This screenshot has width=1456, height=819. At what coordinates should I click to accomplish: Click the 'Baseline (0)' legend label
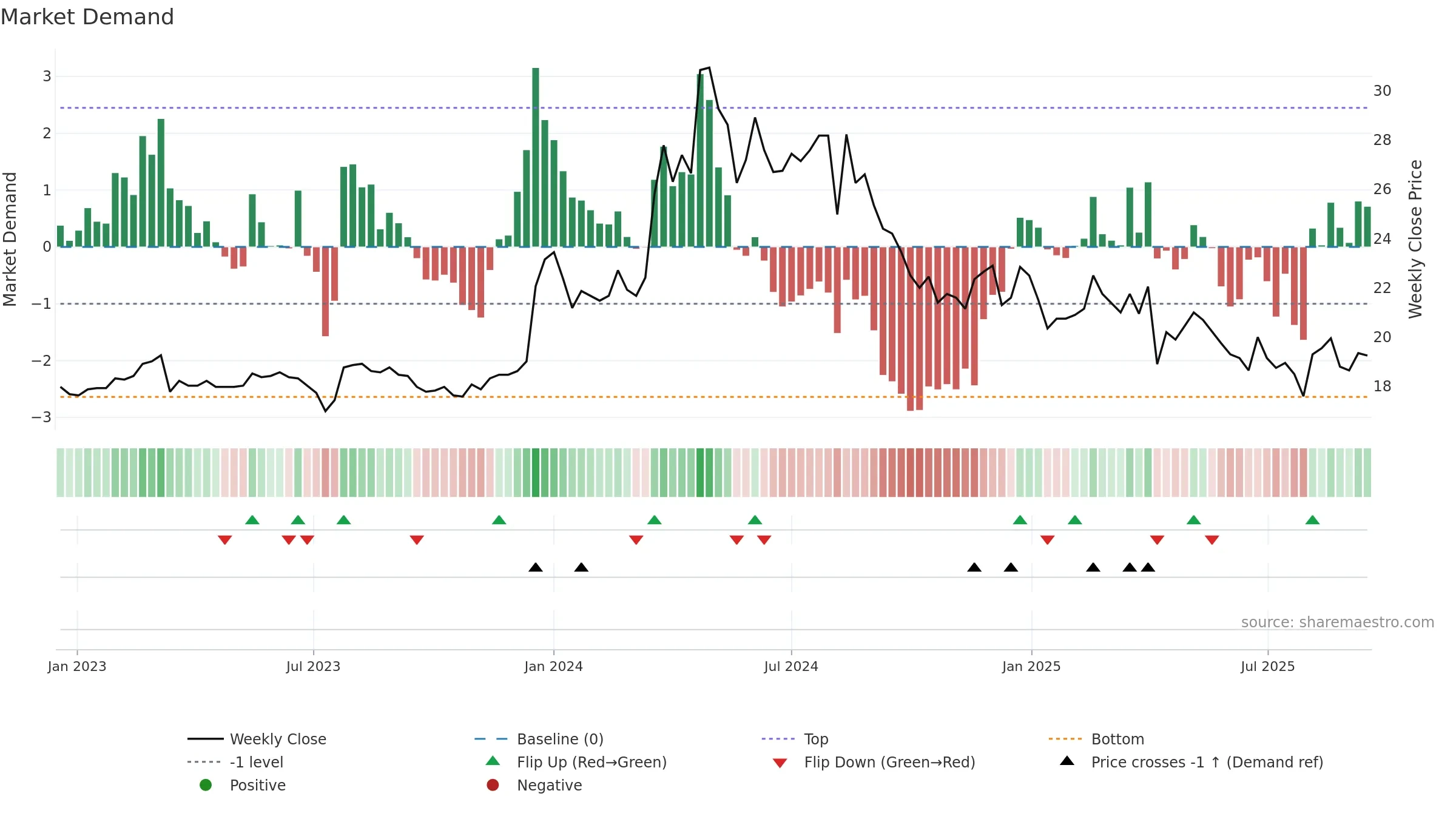click(560, 739)
